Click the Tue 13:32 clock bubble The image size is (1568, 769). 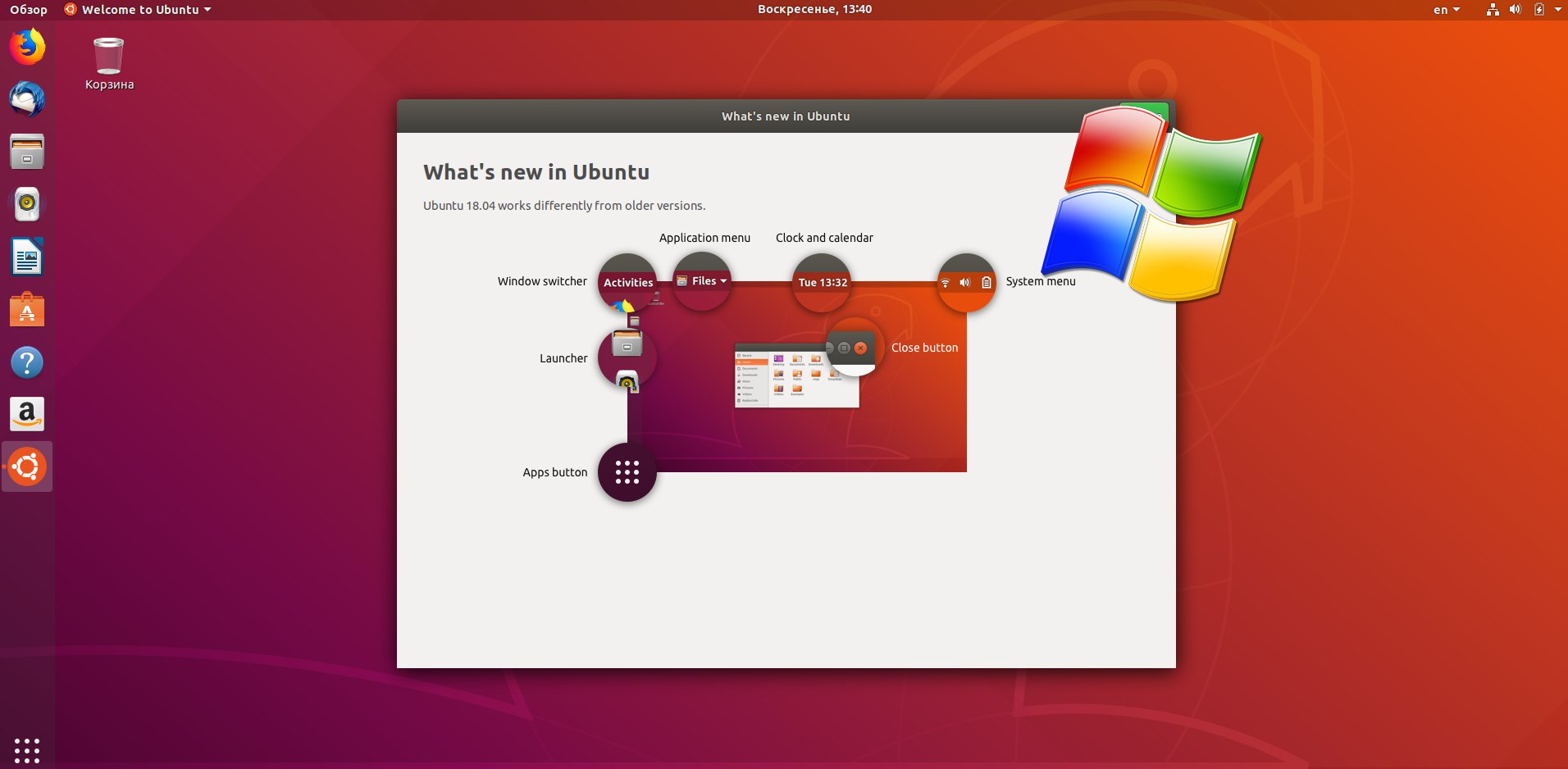tap(822, 283)
